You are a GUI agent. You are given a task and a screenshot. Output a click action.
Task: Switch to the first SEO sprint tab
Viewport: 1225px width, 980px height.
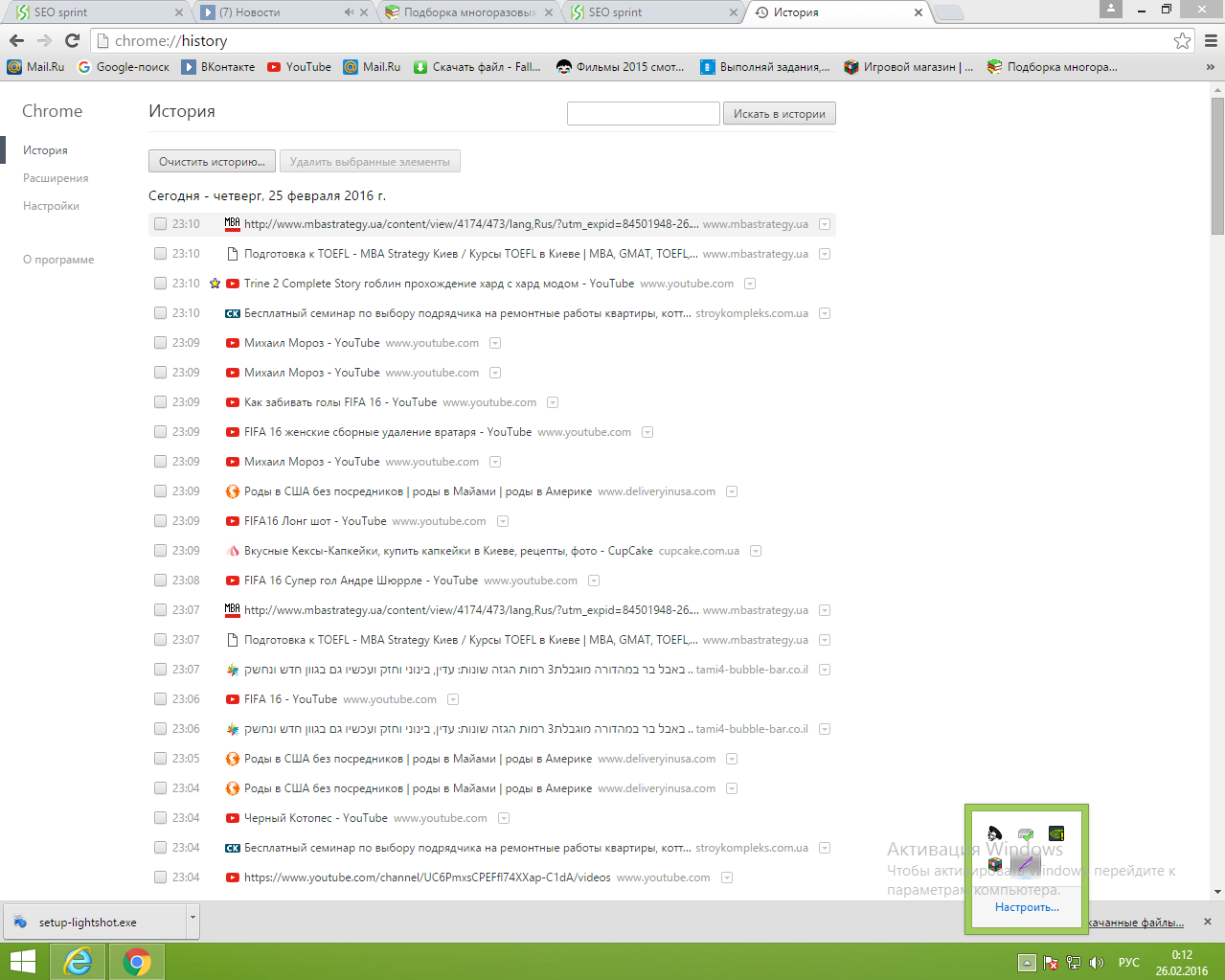point(96,12)
